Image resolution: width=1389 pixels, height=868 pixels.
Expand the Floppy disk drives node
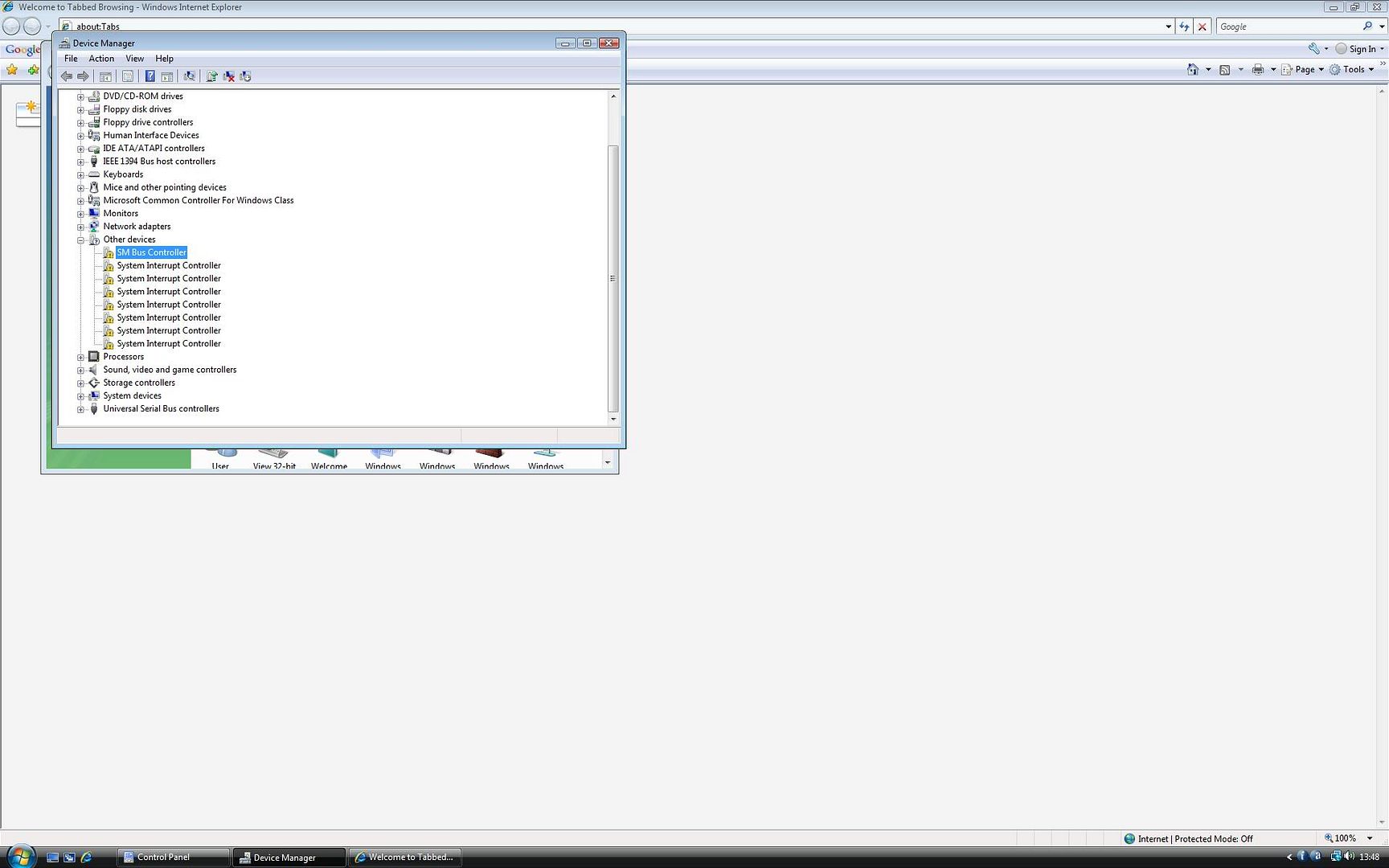pyautogui.click(x=80, y=110)
